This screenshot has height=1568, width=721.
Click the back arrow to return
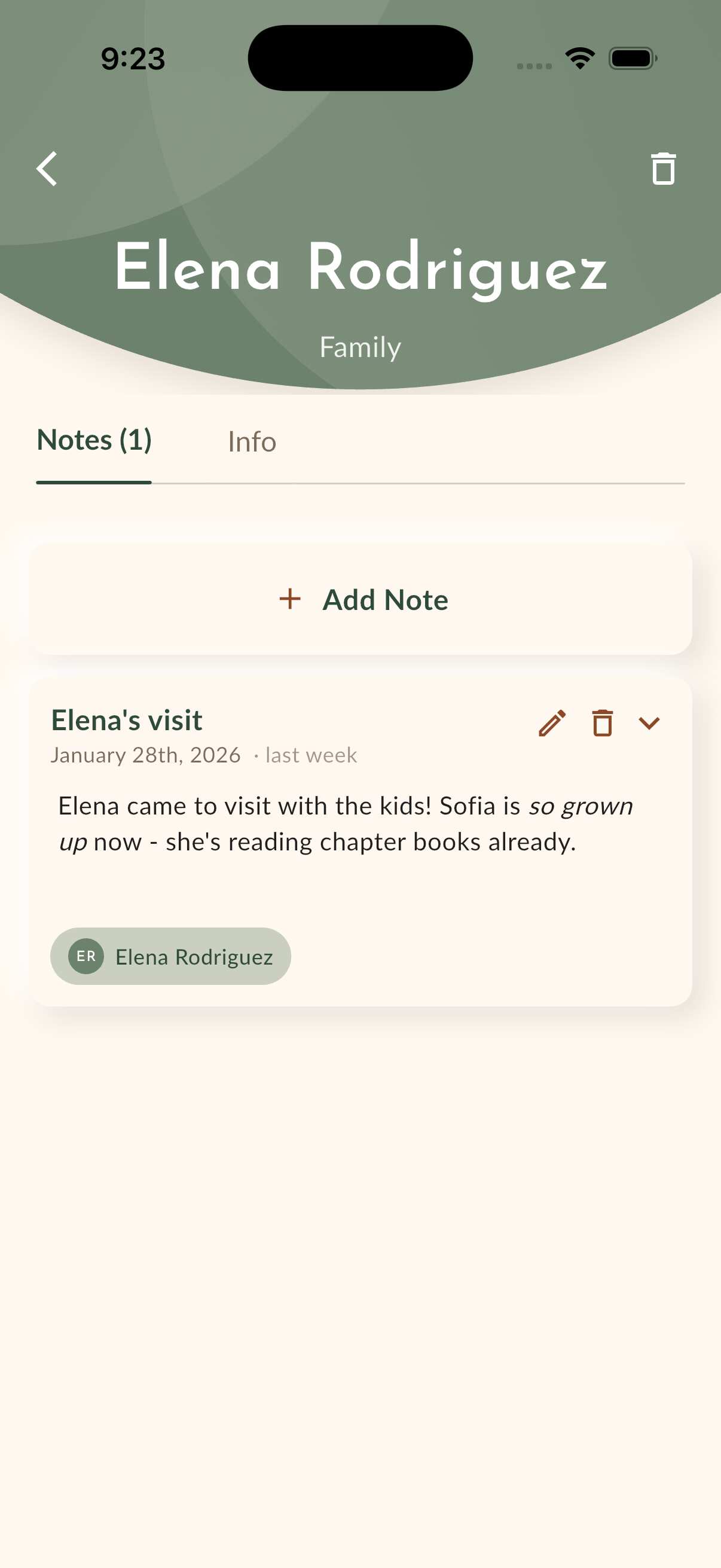(x=47, y=169)
